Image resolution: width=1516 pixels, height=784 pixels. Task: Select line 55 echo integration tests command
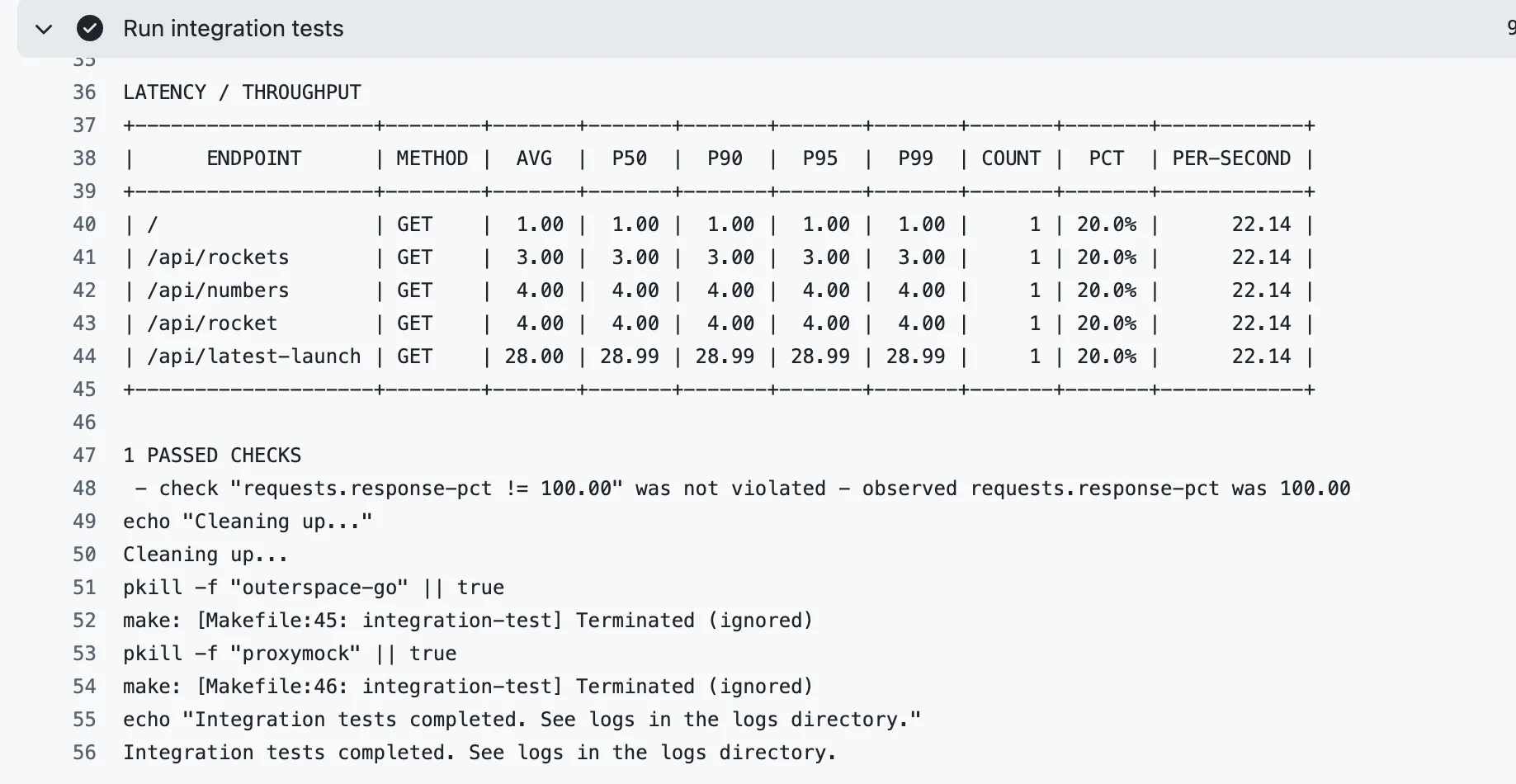[522, 719]
